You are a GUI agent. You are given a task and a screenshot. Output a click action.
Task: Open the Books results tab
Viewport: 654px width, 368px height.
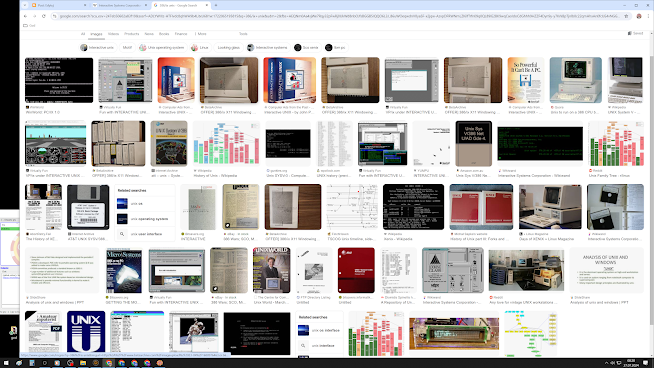(x=164, y=34)
